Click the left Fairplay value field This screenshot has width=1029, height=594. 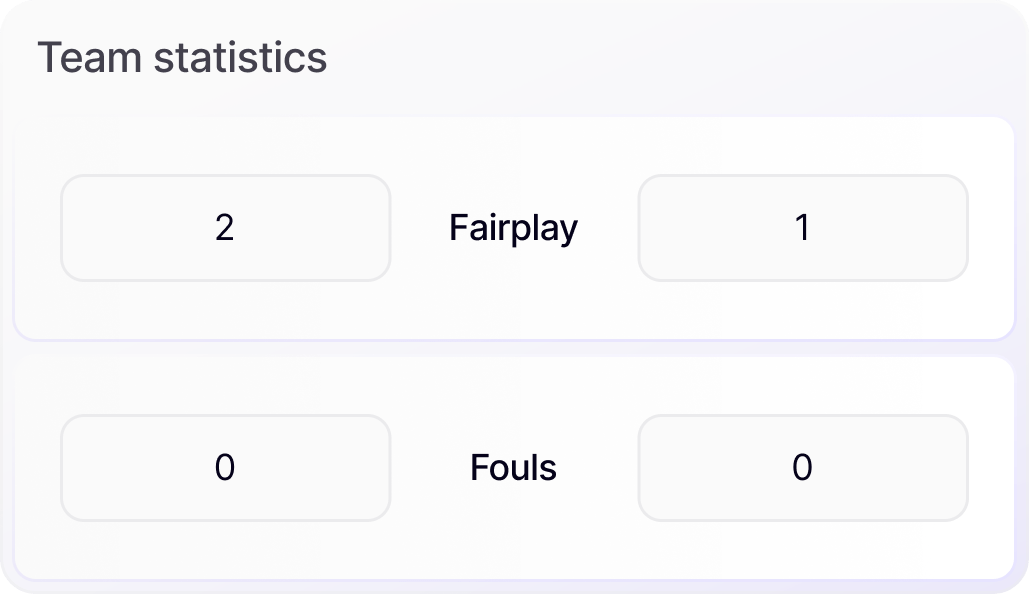(x=225, y=228)
